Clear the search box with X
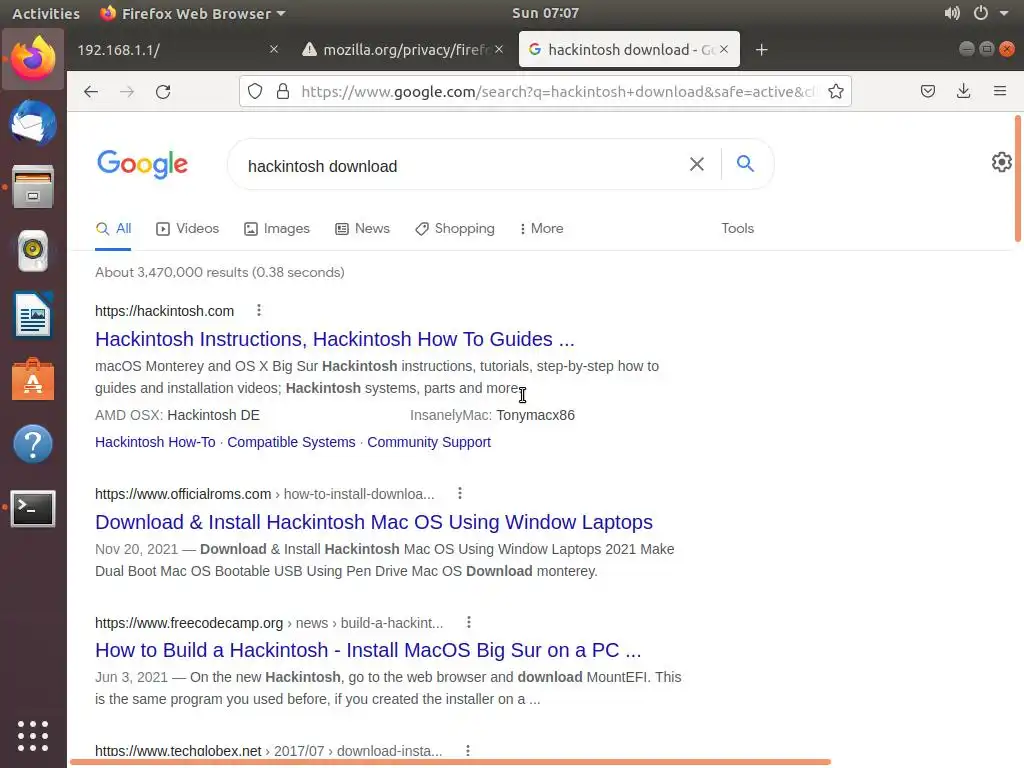The image size is (1024, 768). [x=697, y=164]
